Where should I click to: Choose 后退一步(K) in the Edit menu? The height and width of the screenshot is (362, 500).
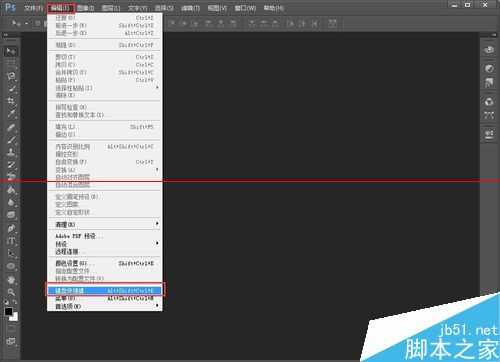pyautogui.click(x=105, y=33)
